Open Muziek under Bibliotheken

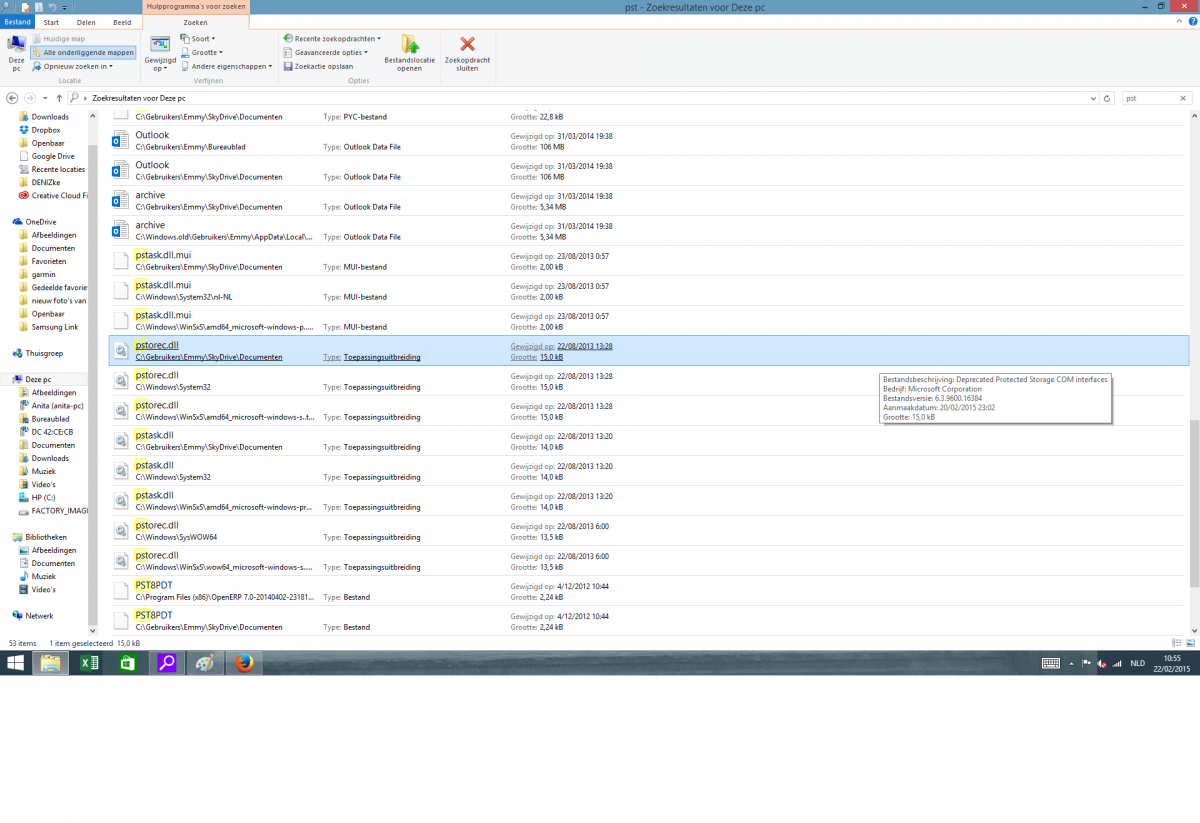pos(44,576)
